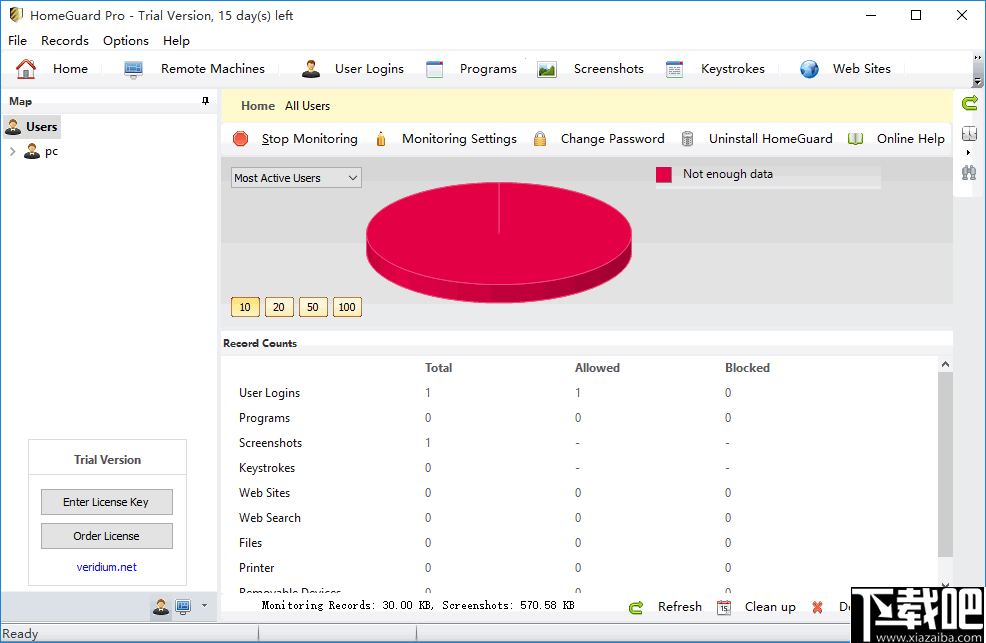Open the bottom-left view options arrow
Viewport: 986px width, 643px height.
tap(204, 606)
